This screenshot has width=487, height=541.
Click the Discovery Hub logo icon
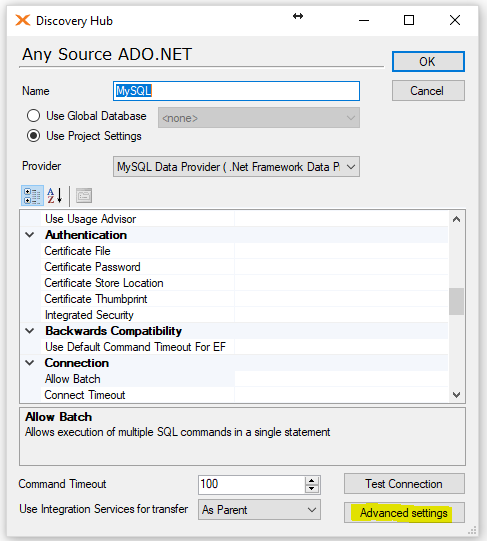click(x=23, y=20)
